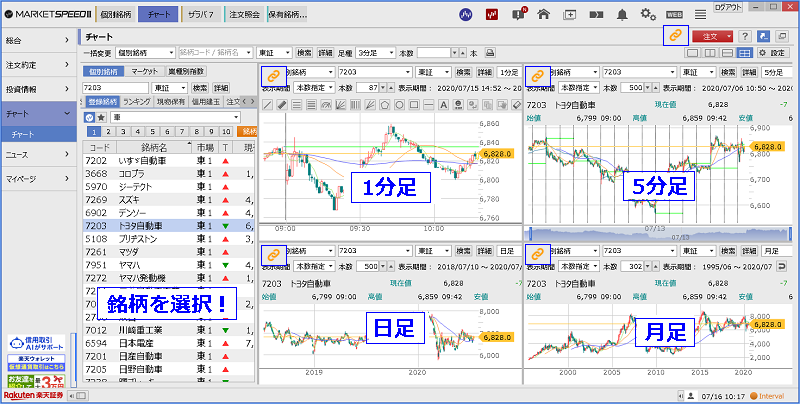Select the 7269 スズキ row in watchlist
This screenshot has height=404, width=800.
tap(168, 199)
